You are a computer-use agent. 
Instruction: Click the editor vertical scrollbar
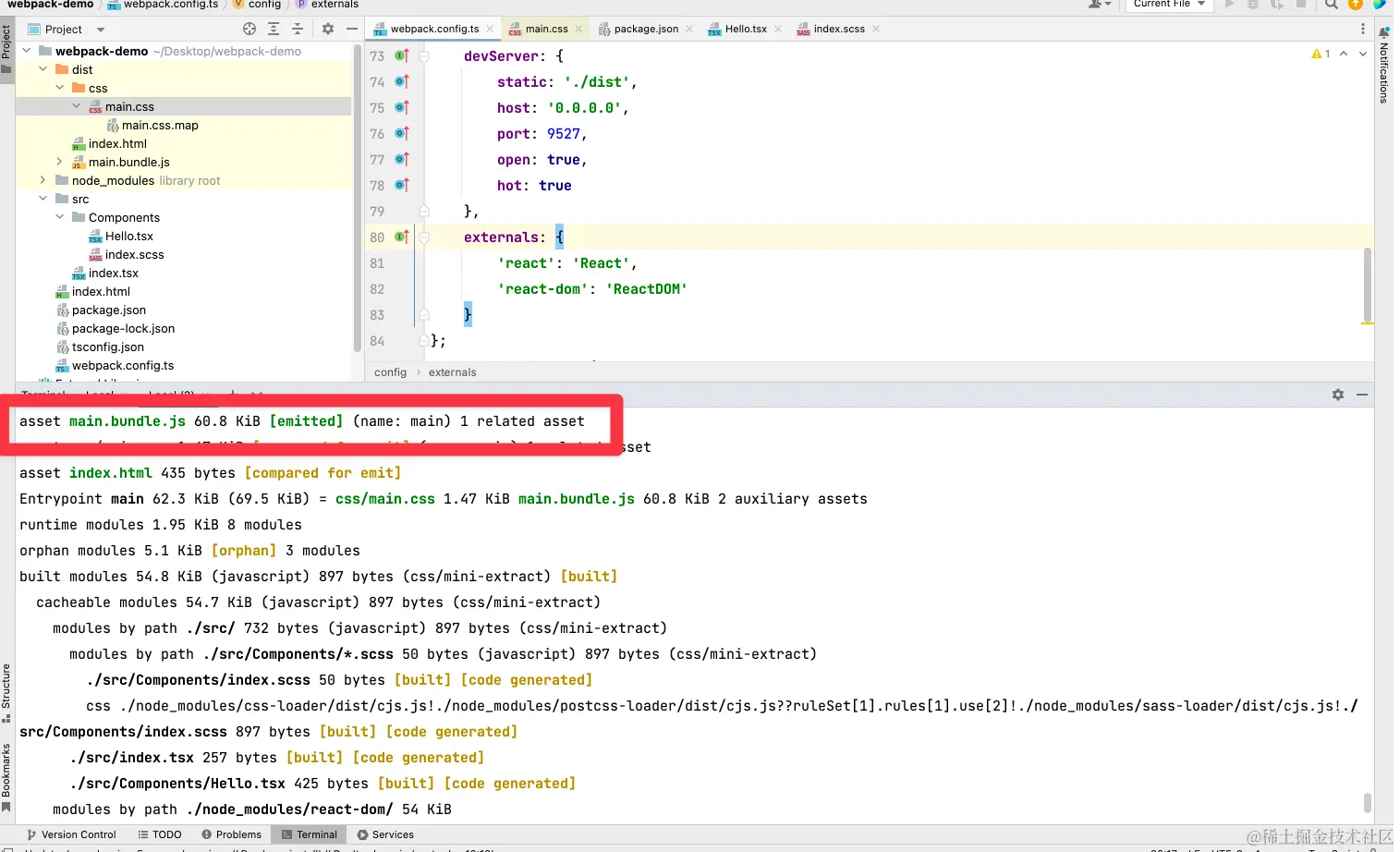(1368, 285)
